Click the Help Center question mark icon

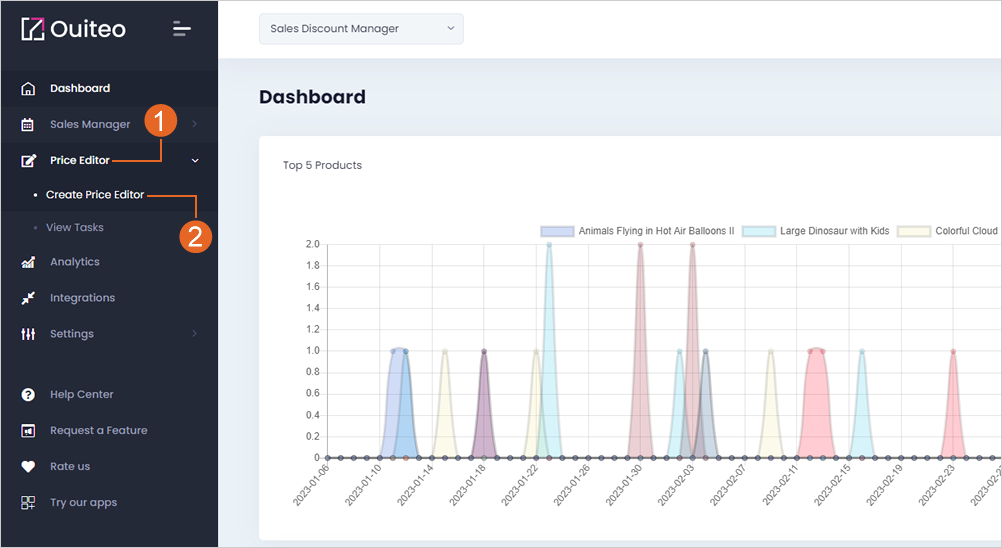pyautogui.click(x=28, y=395)
